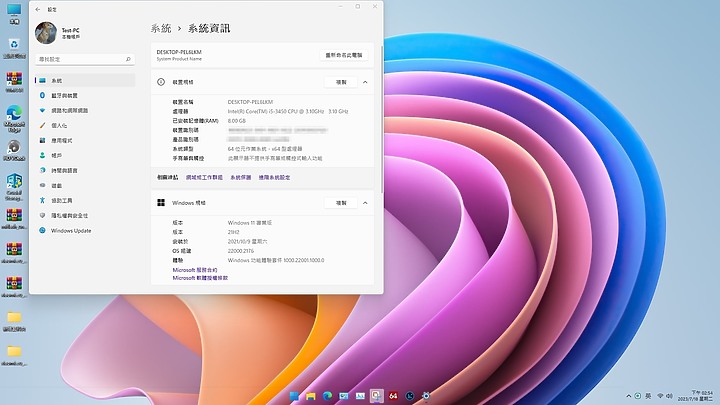Collapse the 裝置規格 section chevron
The height and width of the screenshot is (405, 720).
point(365,82)
